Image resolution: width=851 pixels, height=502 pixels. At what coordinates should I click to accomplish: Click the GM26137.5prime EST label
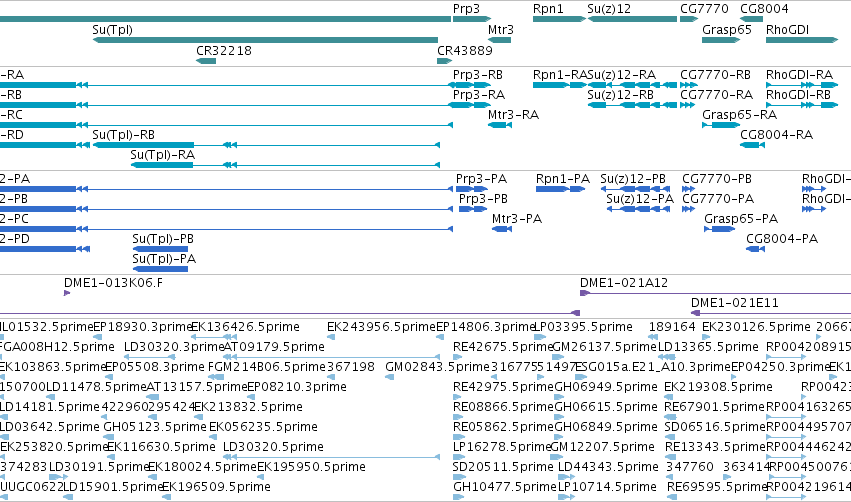604,347
